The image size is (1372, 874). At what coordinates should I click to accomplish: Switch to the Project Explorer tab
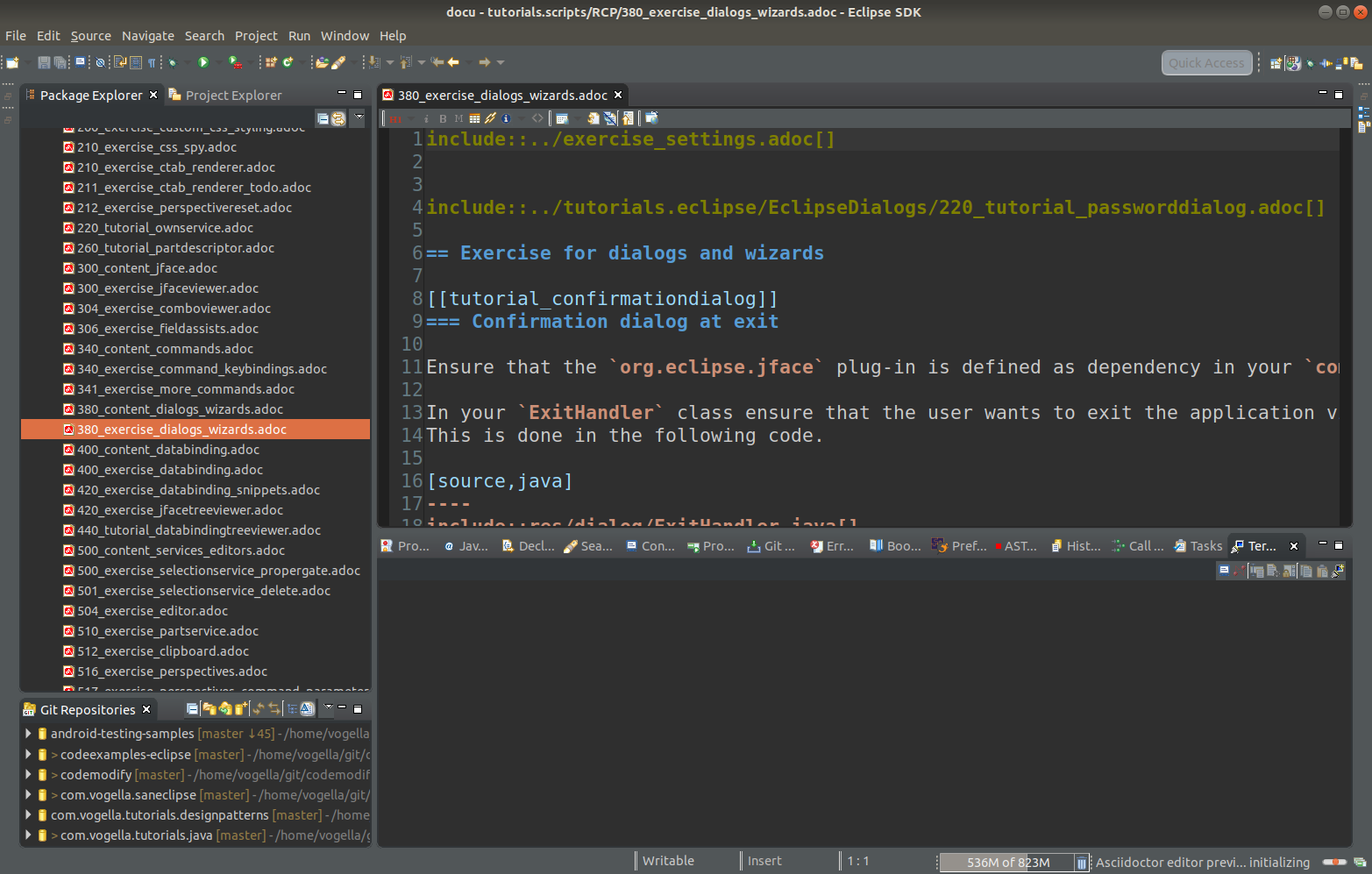(x=233, y=95)
